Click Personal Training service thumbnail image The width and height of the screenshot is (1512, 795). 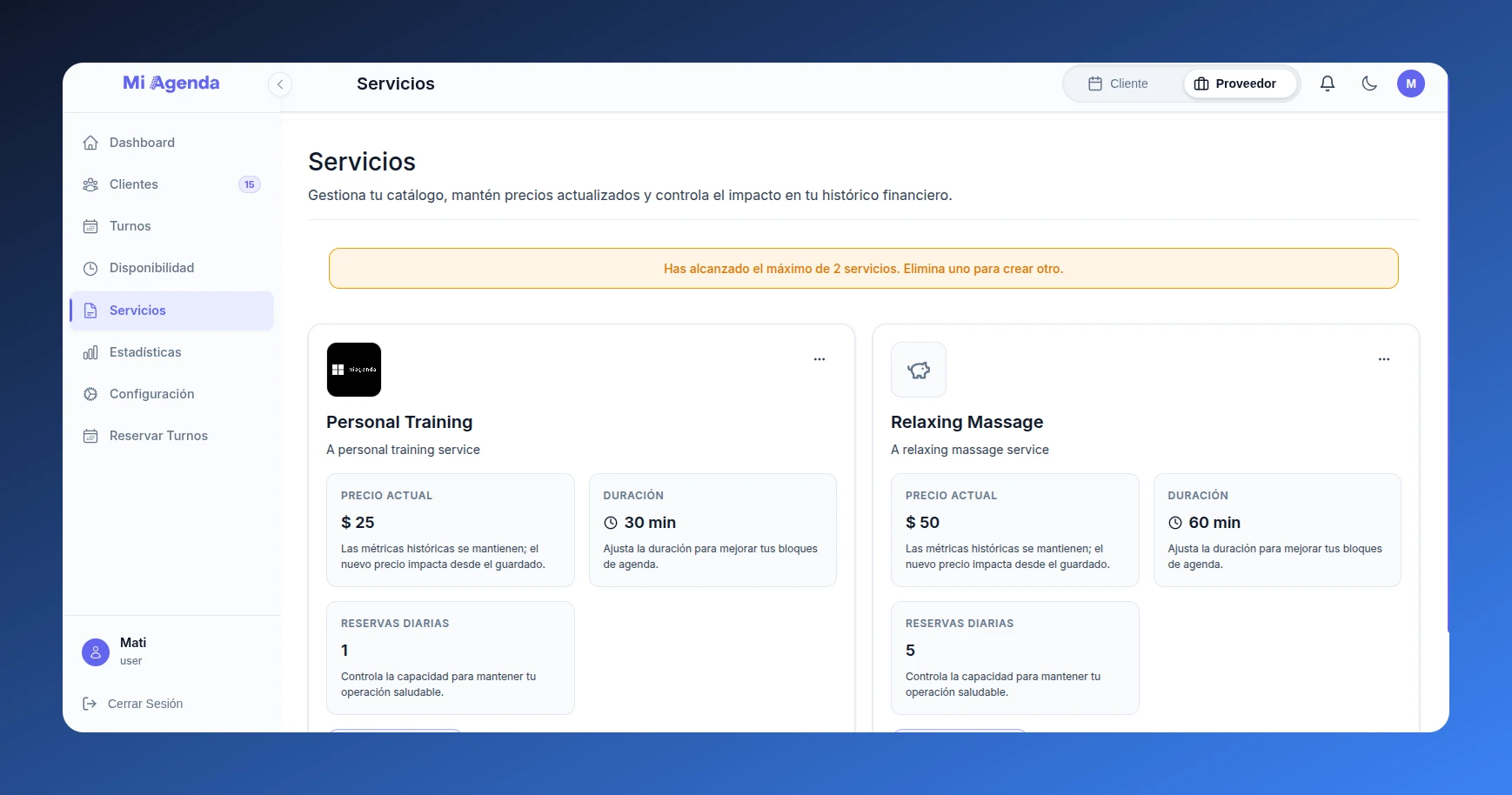click(x=354, y=370)
